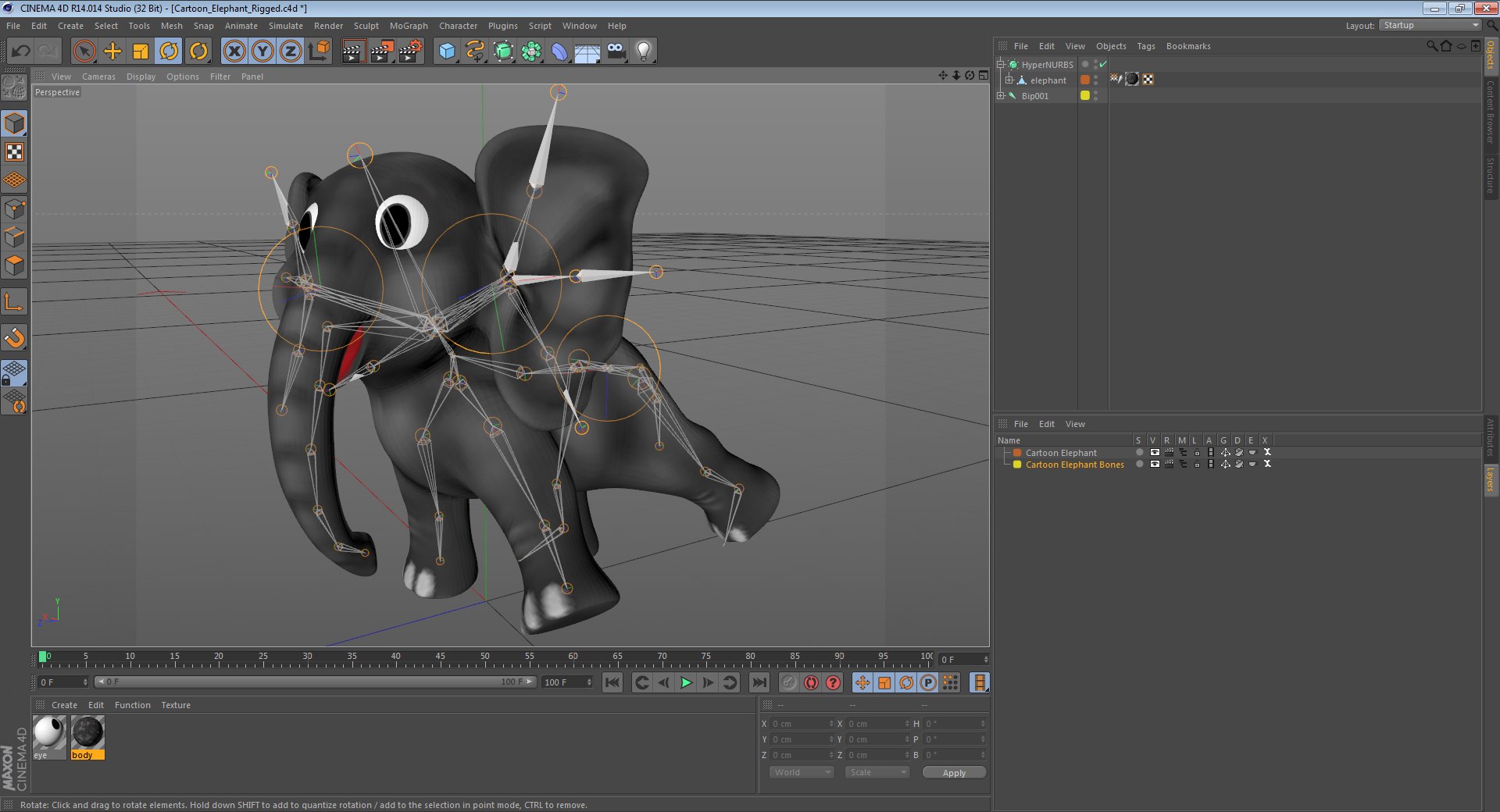Screen dimensions: 1500x812
Task: Add a Floor environment object
Action: (587, 52)
